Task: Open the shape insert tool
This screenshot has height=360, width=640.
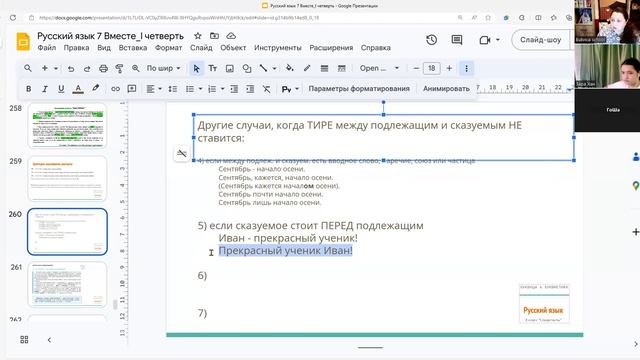Action: point(247,69)
